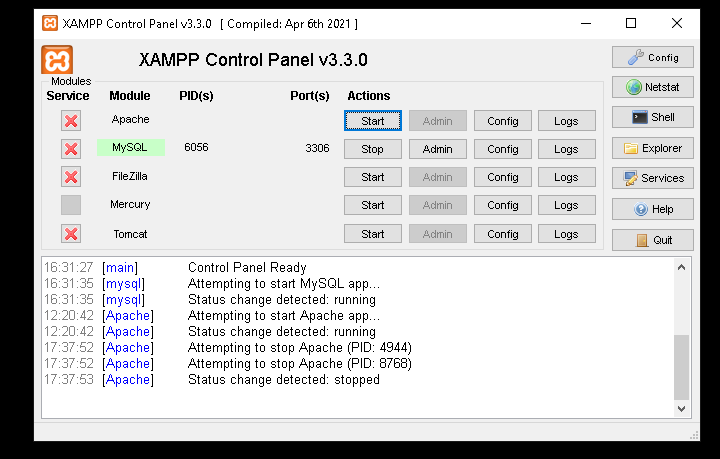Launch the Shell terminal button

tap(652, 117)
